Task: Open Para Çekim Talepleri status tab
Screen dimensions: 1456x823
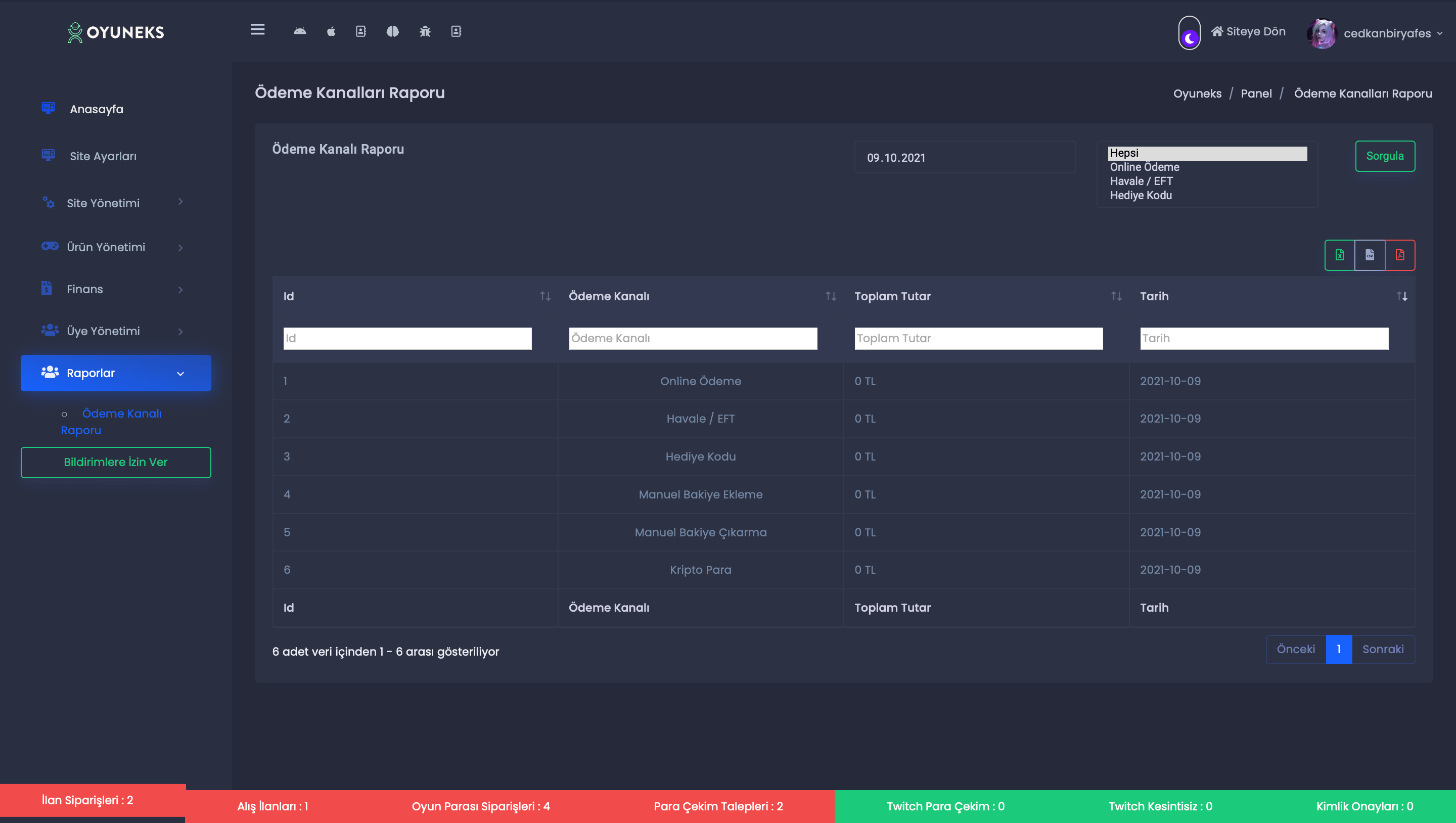Action: (x=718, y=807)
